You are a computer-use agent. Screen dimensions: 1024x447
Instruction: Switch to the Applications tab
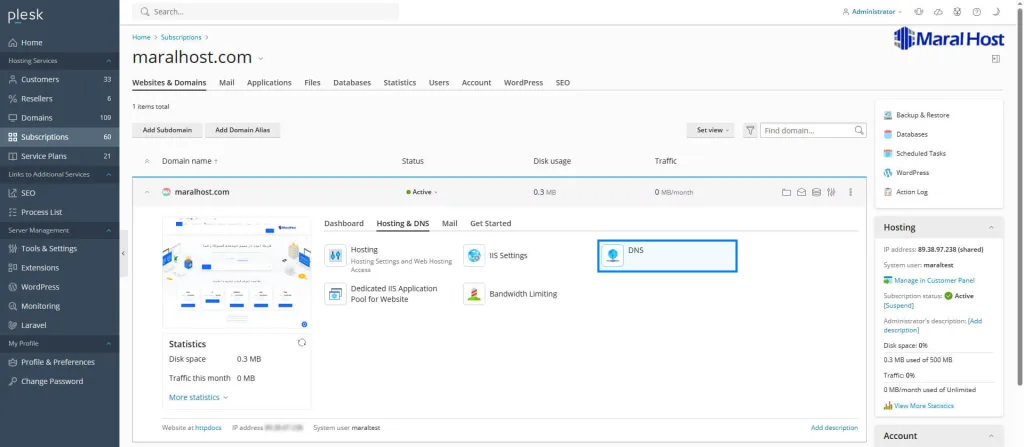269,83
